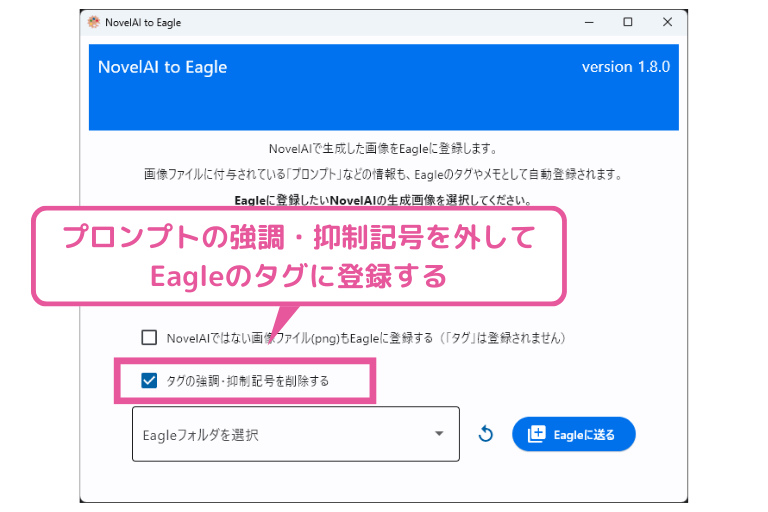Click the line Eagleに登録したいNovelAIの生成画像を選択してください
Screen dimensions: 768x512
click(x=384, y=200)
